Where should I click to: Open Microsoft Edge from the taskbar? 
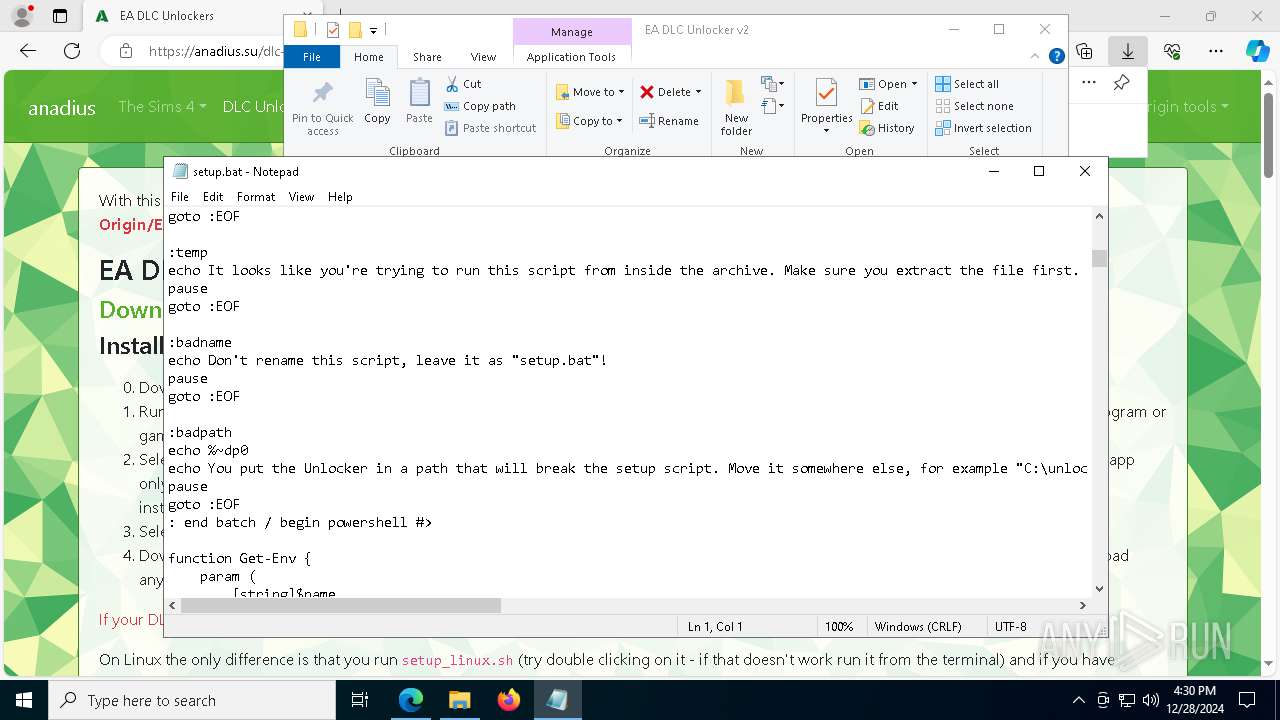point(411,700)
